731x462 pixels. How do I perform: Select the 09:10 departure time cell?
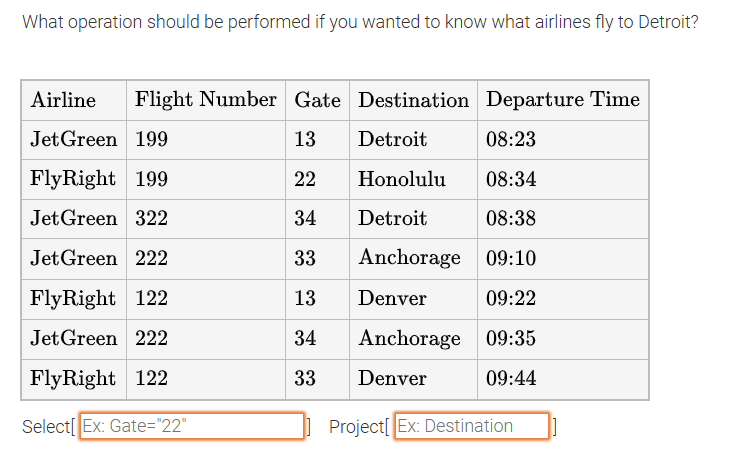[x=511, y=258]
